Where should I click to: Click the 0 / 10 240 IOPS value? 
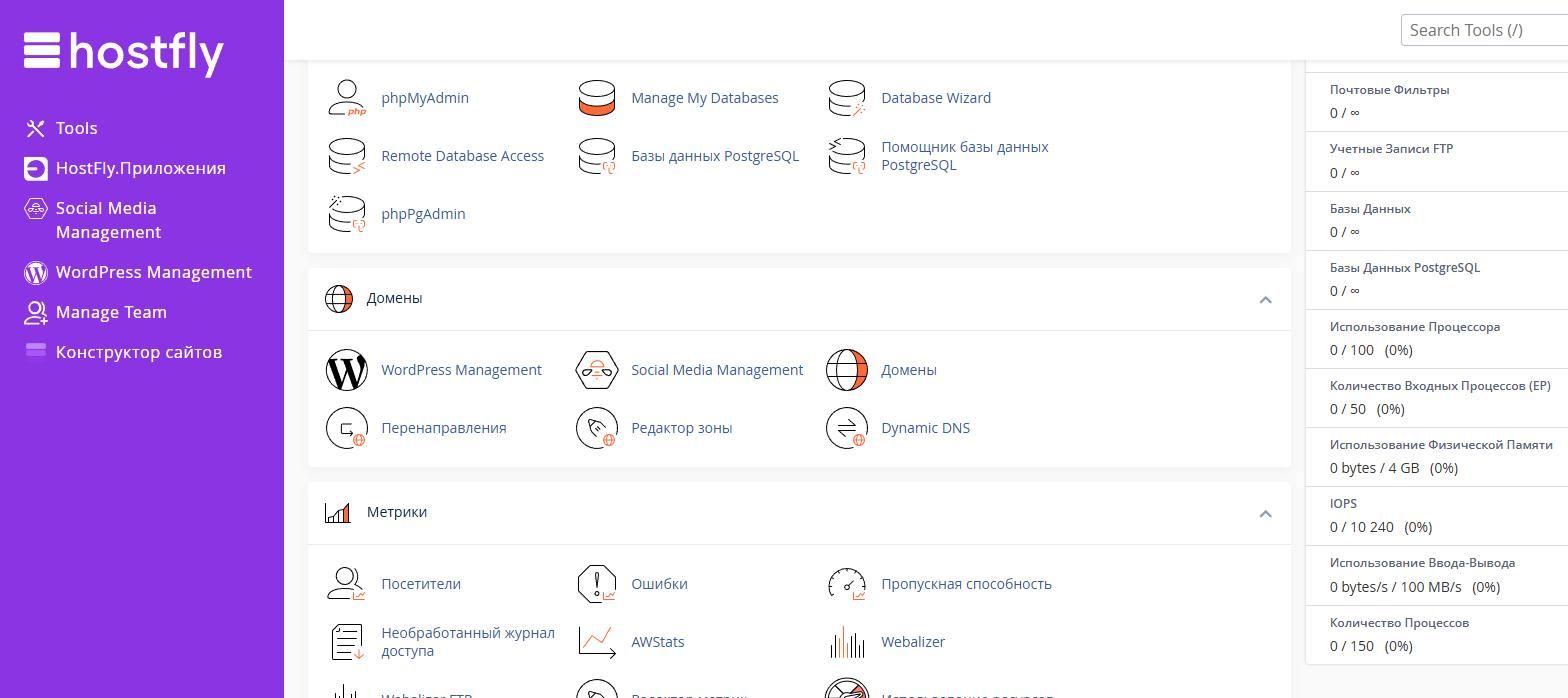(x=1361, y=527)
